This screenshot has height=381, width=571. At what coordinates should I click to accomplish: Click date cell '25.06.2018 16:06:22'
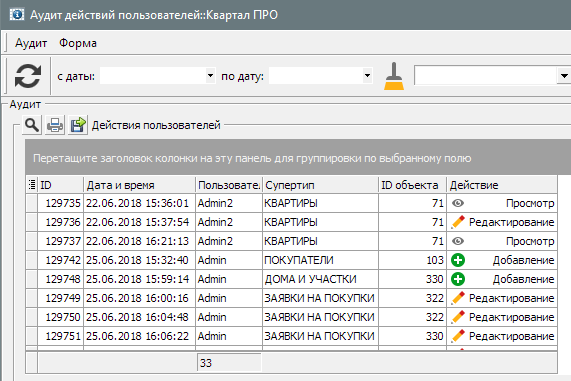pos(139,336)
